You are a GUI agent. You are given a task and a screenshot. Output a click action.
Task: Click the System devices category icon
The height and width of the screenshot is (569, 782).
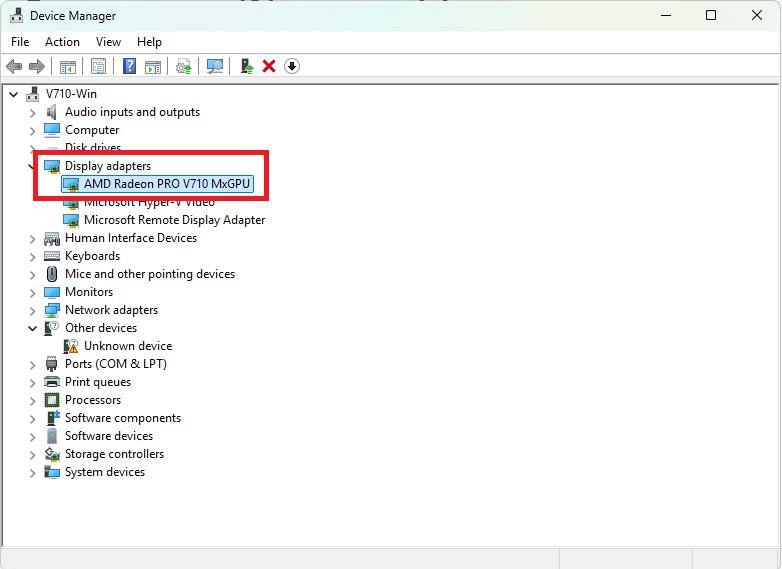point(52,472)
